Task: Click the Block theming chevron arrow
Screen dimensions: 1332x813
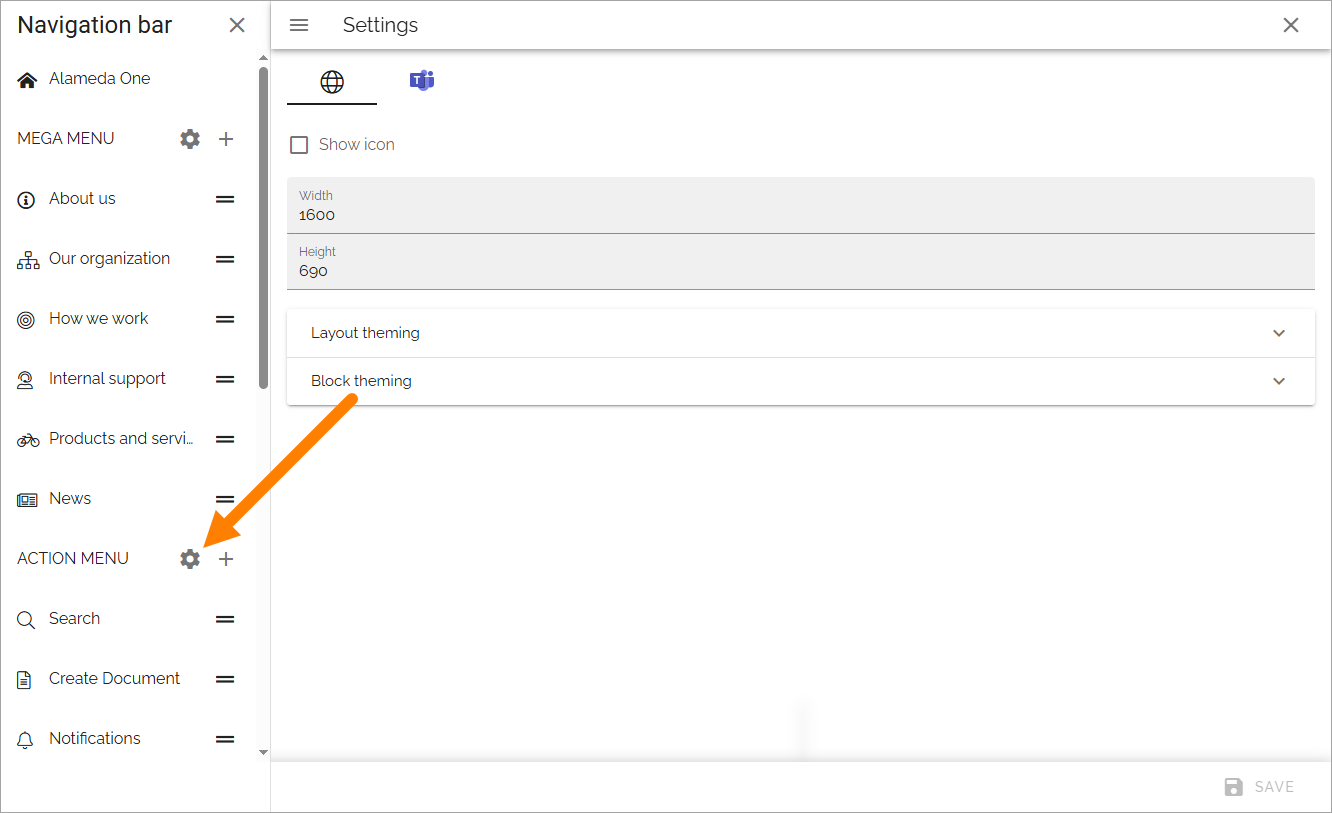Action: [x=1279, y=381]
